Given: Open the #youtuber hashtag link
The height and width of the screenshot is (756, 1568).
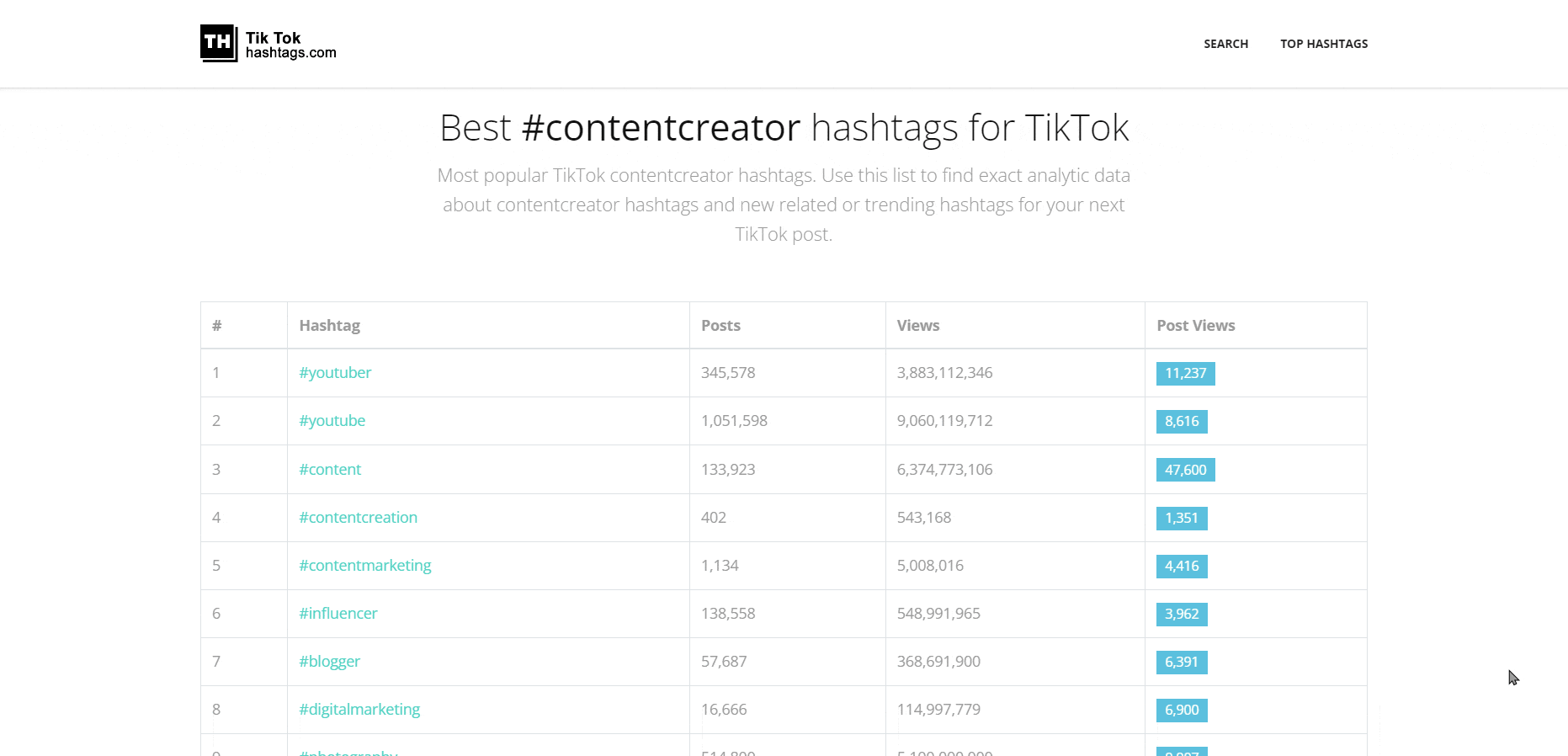Looking at the screenshot, I should click(335, 373).
